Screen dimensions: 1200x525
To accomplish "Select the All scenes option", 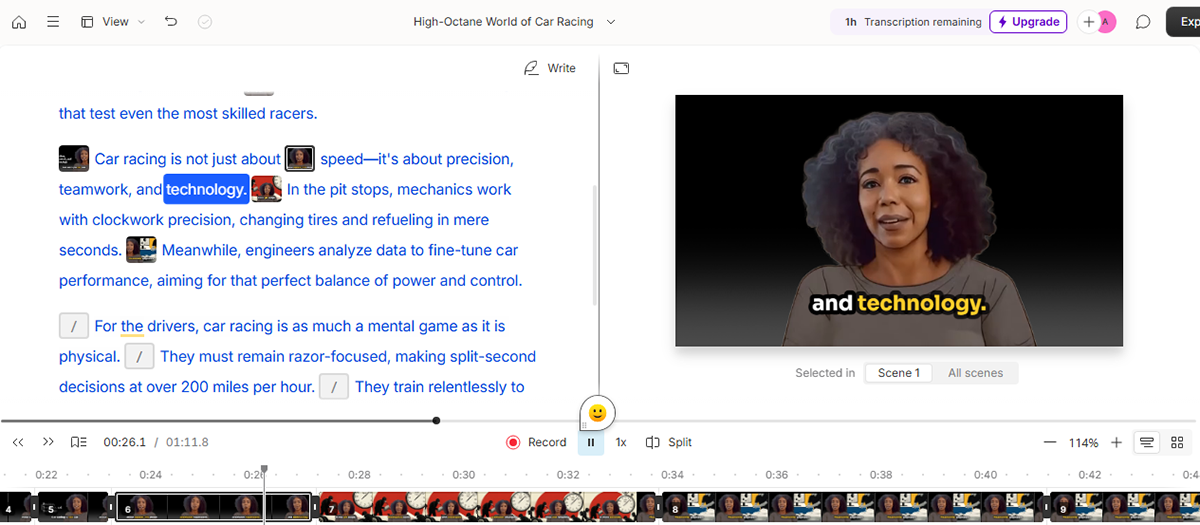I will tap(975, 373).
